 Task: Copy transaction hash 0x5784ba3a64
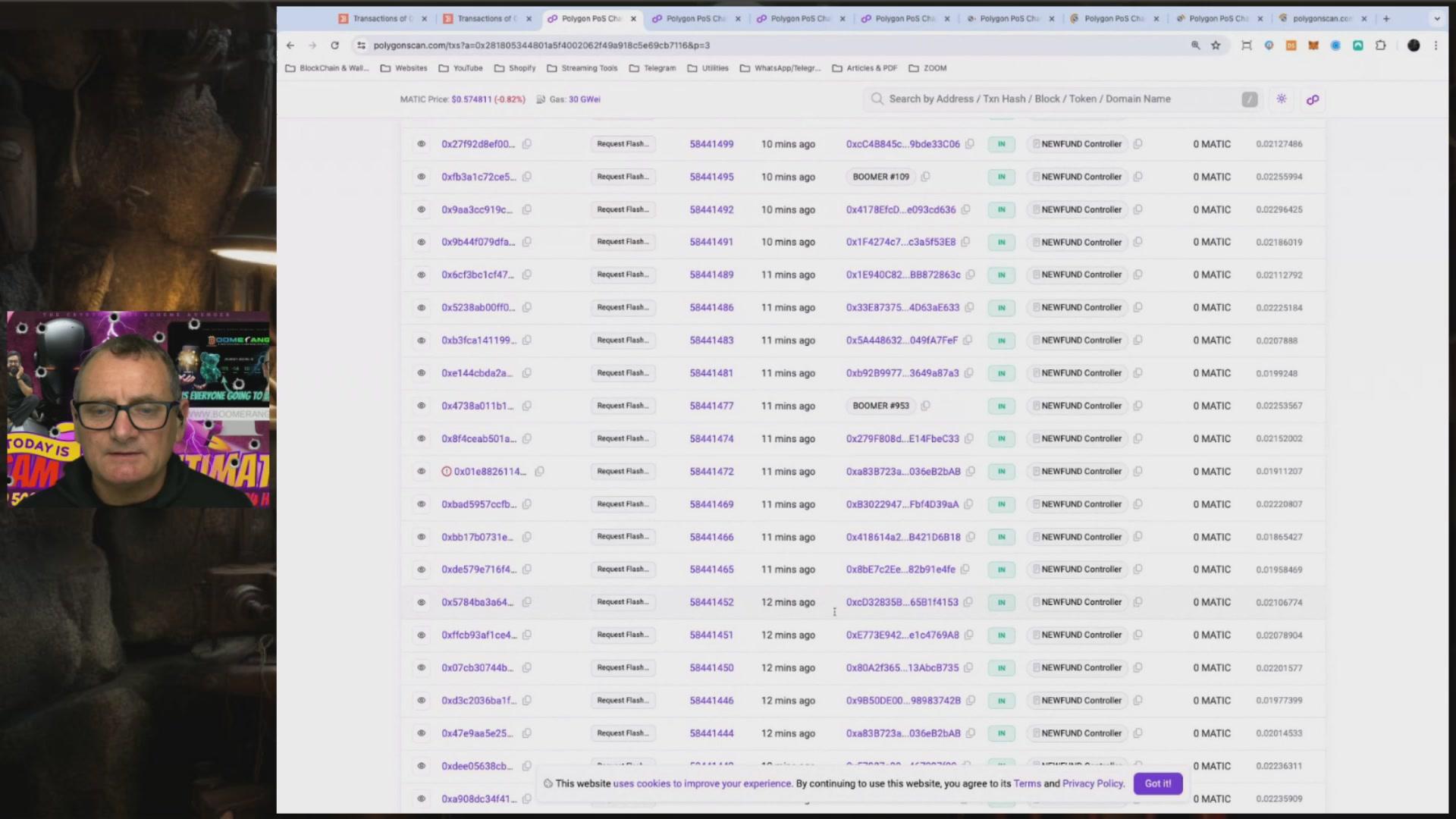(527, 602)
